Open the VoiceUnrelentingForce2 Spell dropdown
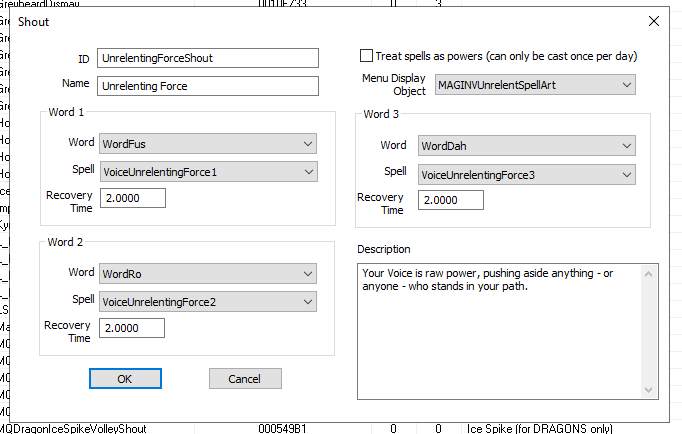The width and height of the screenshot is (682, 434). (x=208, y=300)
